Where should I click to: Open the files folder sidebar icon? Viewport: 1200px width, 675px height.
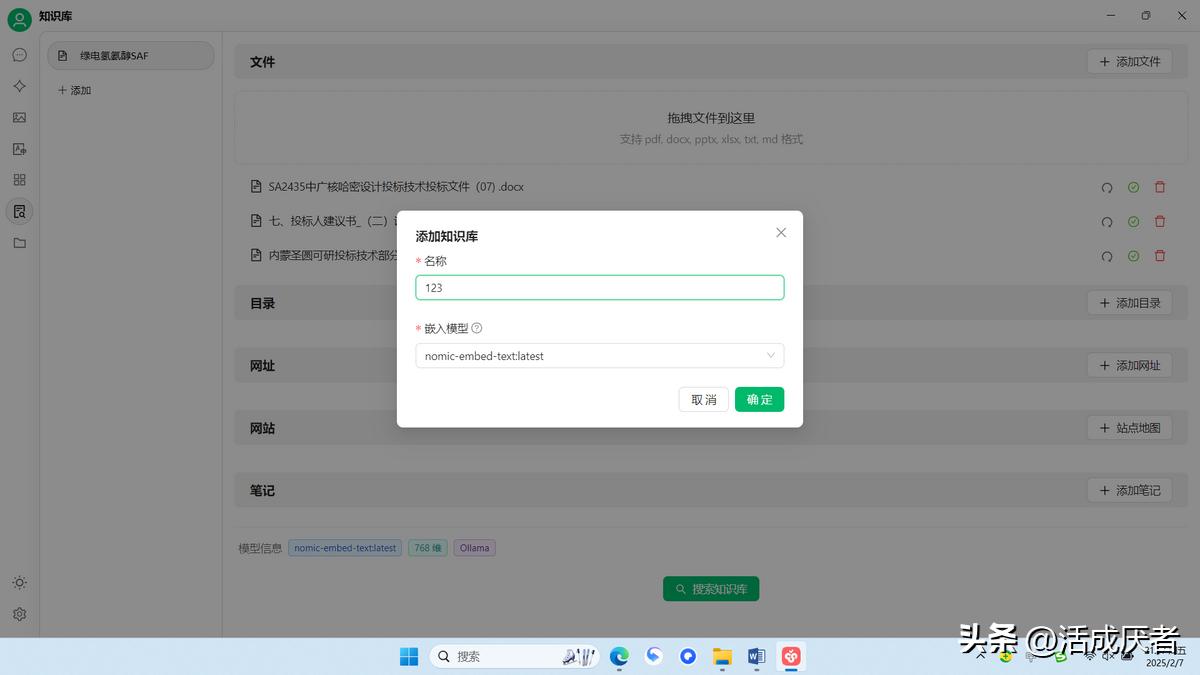pos(19,243)
